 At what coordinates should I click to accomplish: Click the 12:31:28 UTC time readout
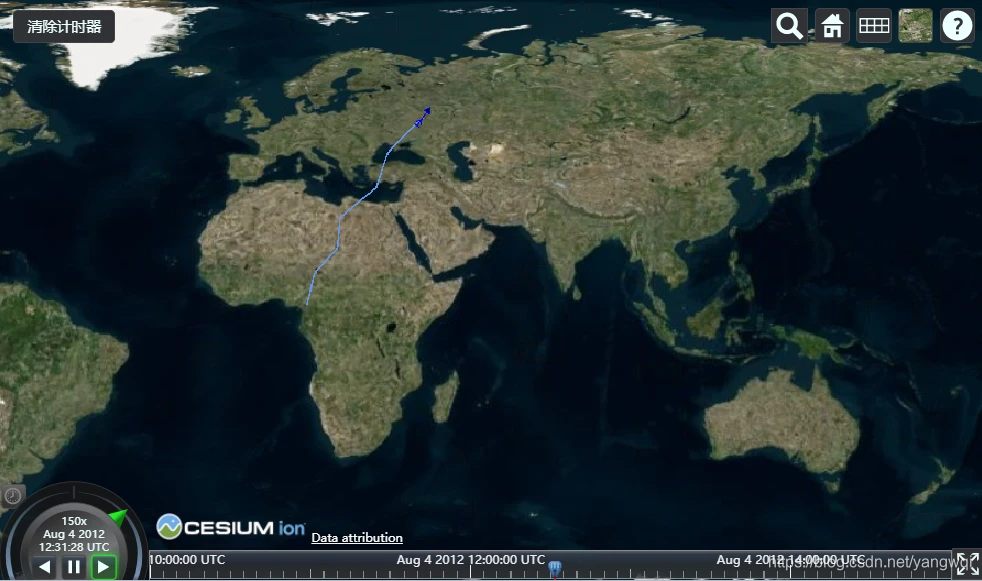click(74, 547)
